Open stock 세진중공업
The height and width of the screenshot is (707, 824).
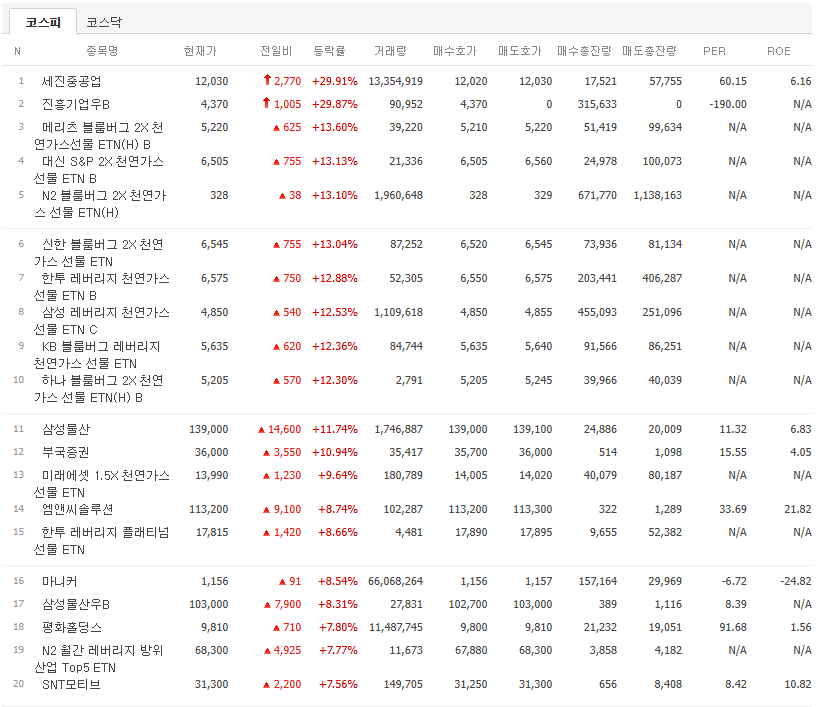[71, 81]
